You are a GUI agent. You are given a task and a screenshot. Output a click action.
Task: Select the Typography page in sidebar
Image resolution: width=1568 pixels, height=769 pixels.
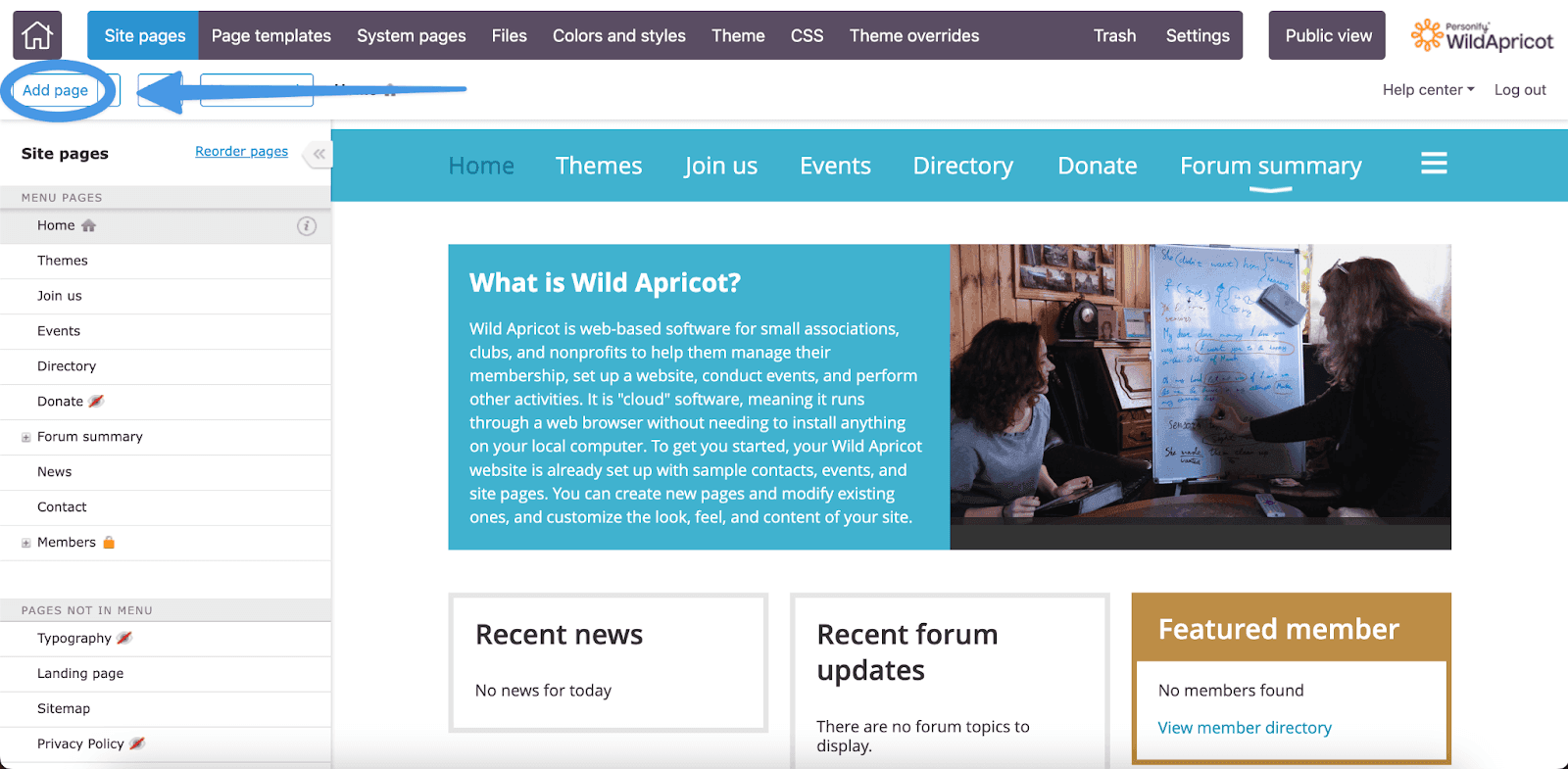point(165,639)
